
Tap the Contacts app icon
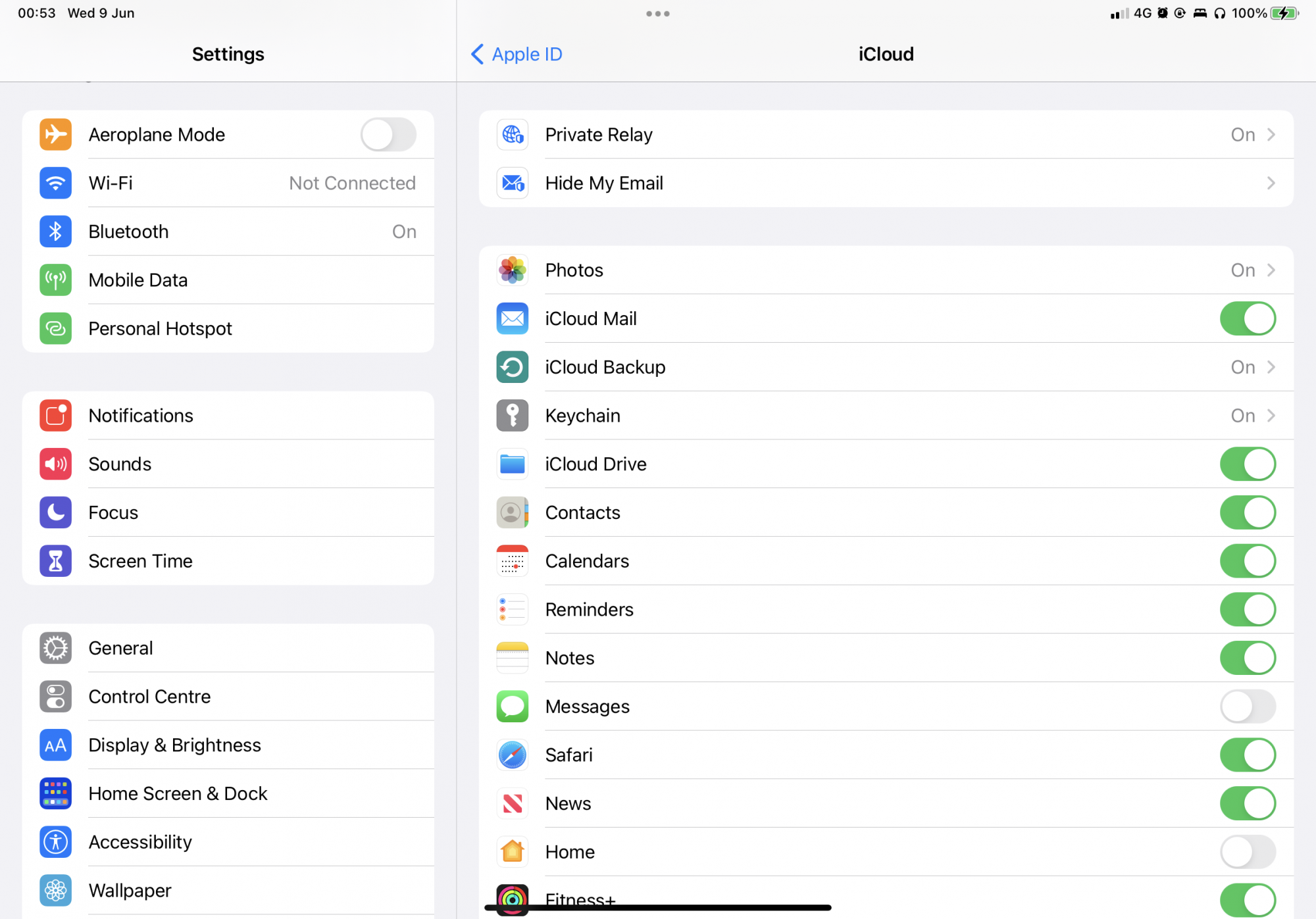513,512
